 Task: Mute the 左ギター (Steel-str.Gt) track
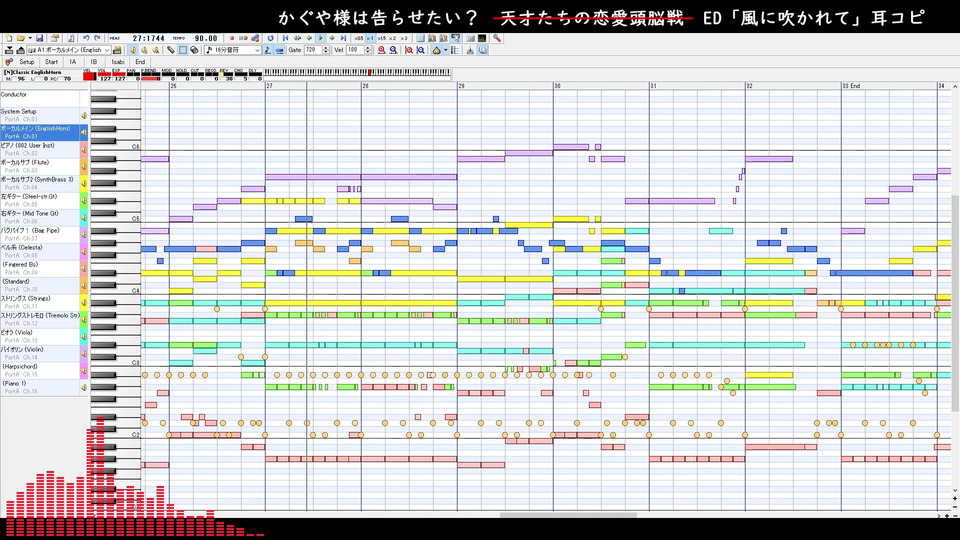pyautogui.click(x=84, y=200)
